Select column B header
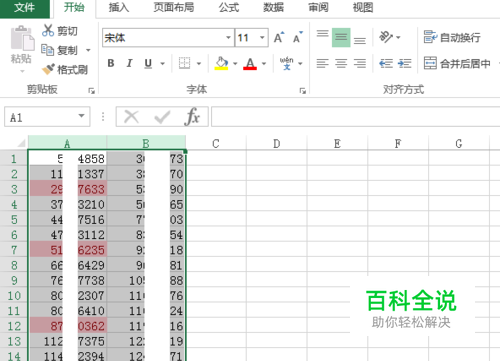 [146, 143]
